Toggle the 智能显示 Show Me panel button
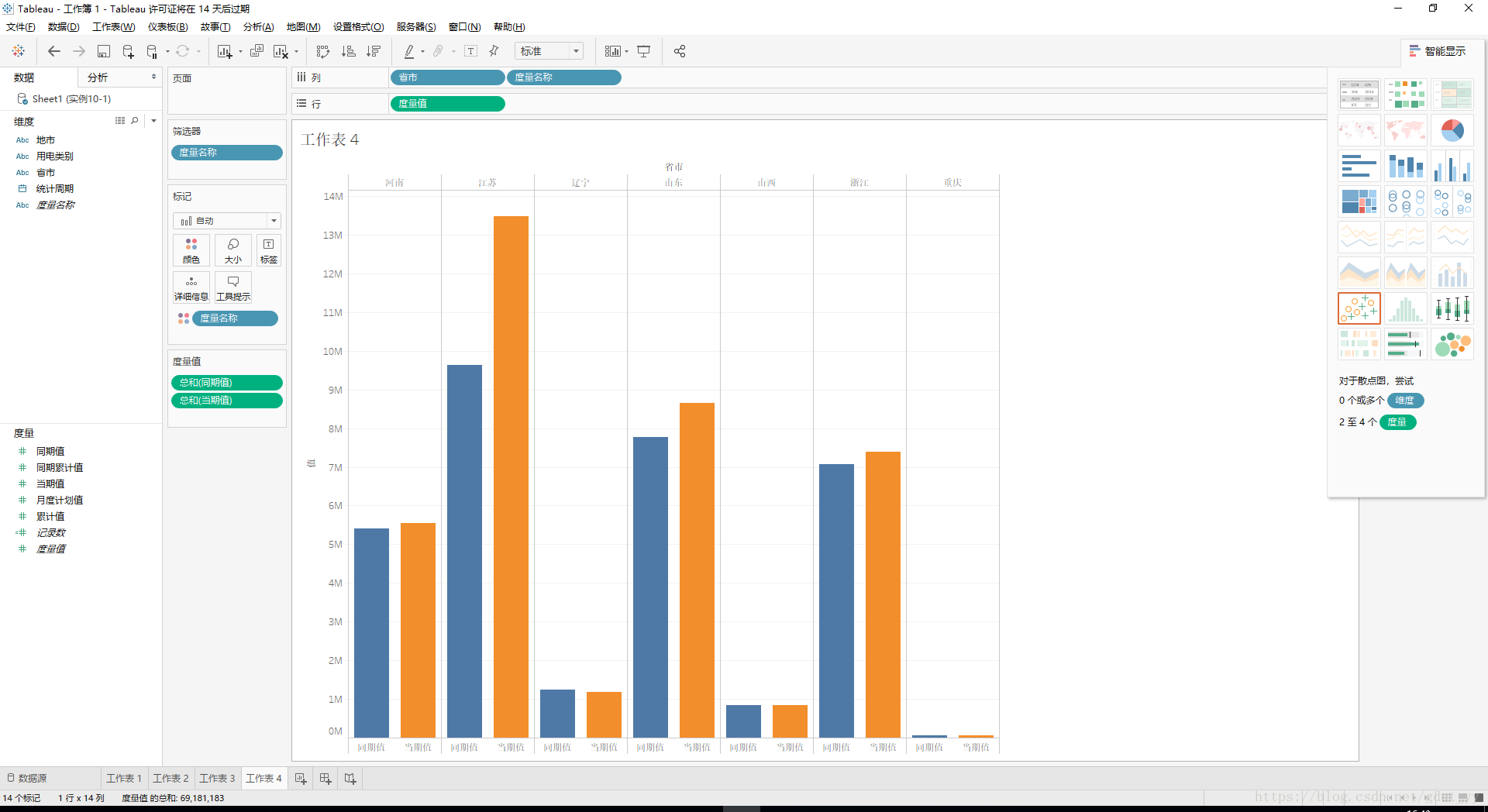The image size is (1488, 812). click(x=1438, y=51)
